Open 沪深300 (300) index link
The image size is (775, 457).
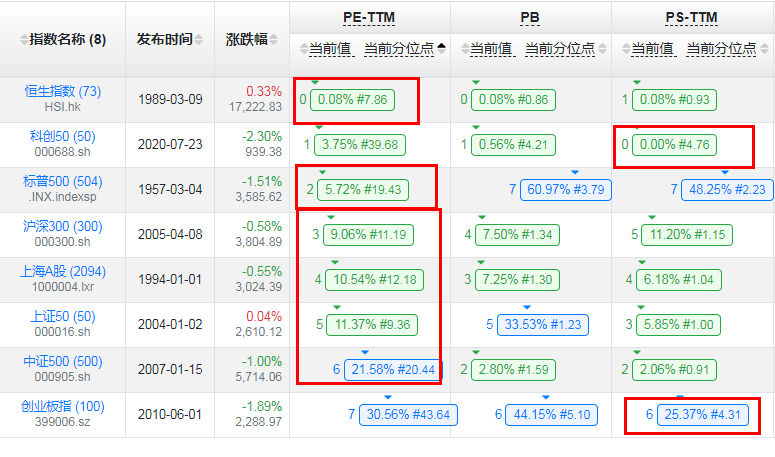tap(63, 226)
